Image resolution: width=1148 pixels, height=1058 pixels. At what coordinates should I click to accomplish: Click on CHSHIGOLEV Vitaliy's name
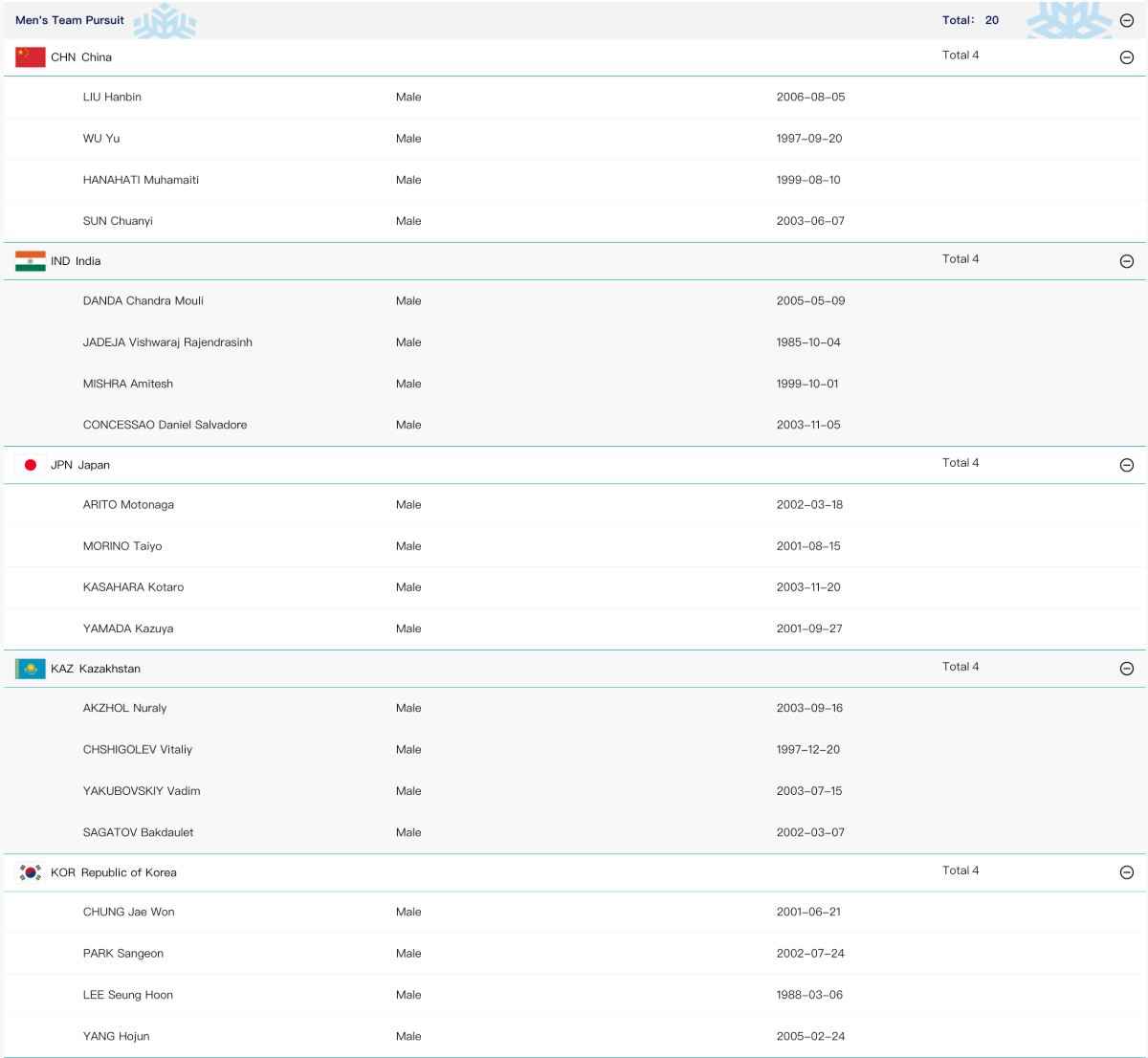coord(138,750)
